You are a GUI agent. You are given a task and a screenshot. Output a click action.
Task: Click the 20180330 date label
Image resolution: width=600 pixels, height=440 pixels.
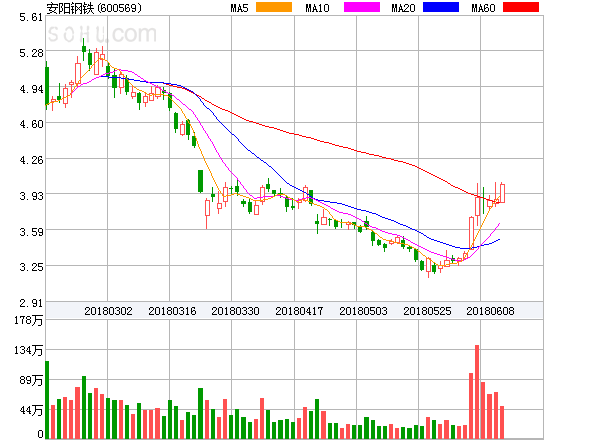coord(235,311)
